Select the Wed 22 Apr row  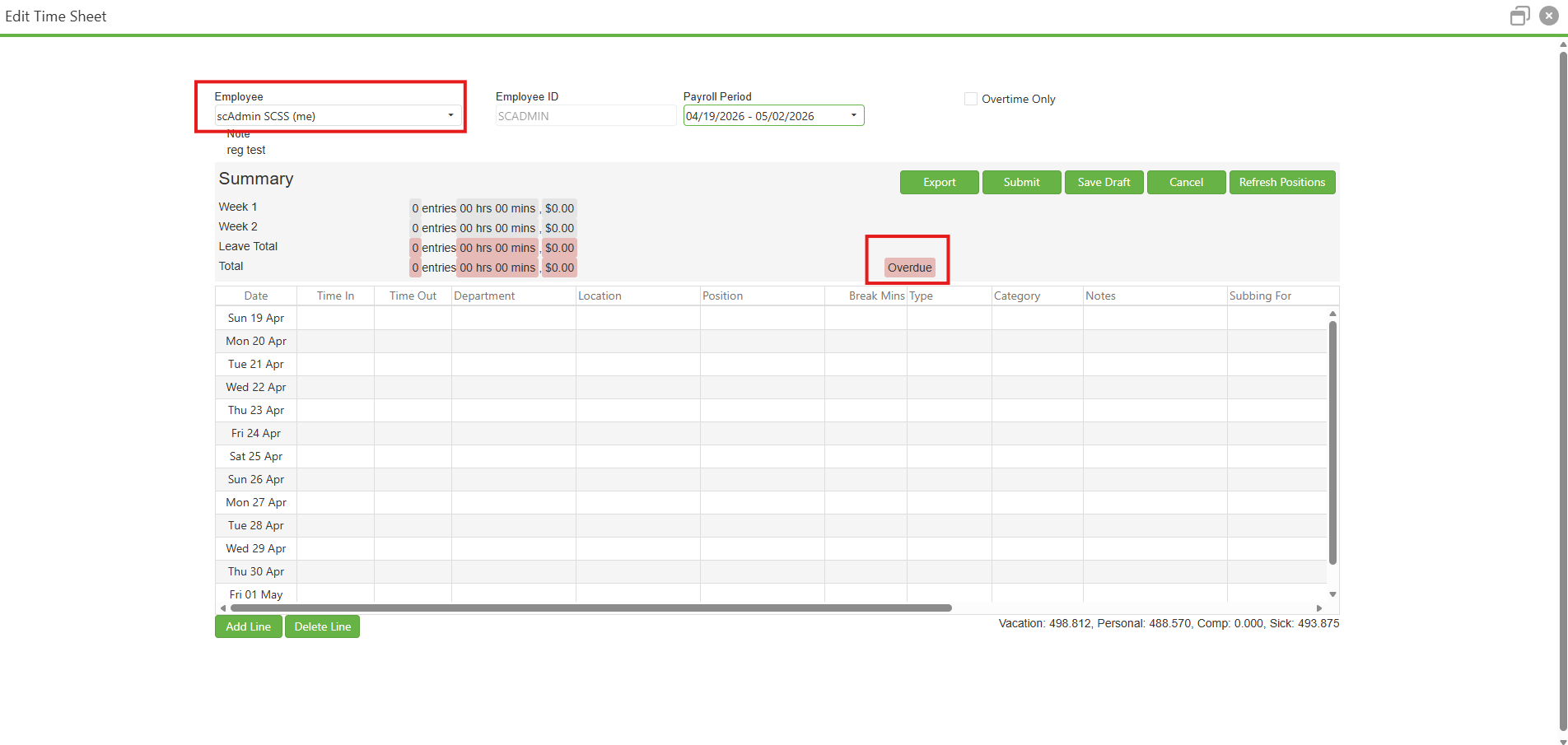[x=771, y=387]
